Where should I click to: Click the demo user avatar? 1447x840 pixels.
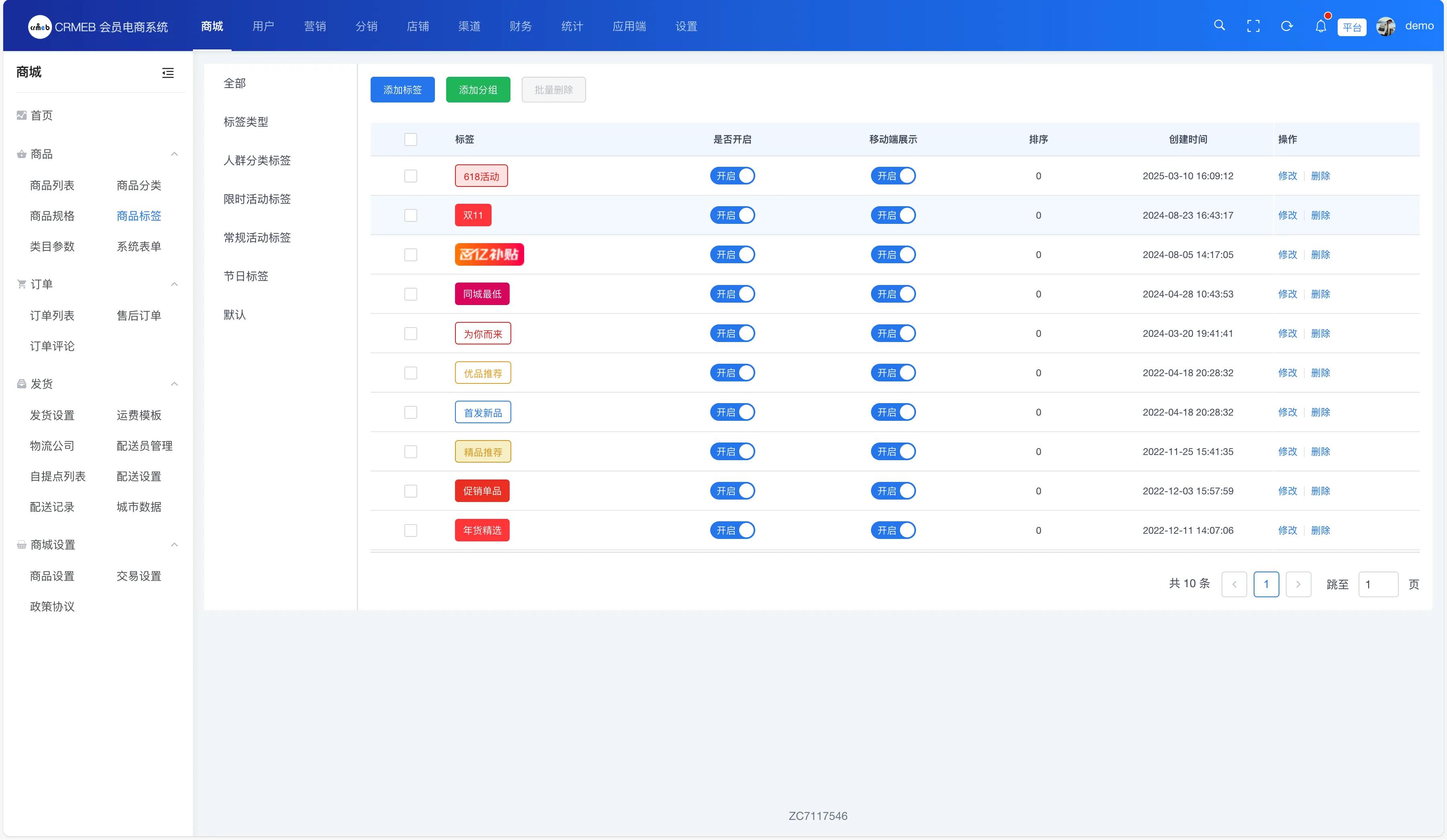tap(1386, 27)
